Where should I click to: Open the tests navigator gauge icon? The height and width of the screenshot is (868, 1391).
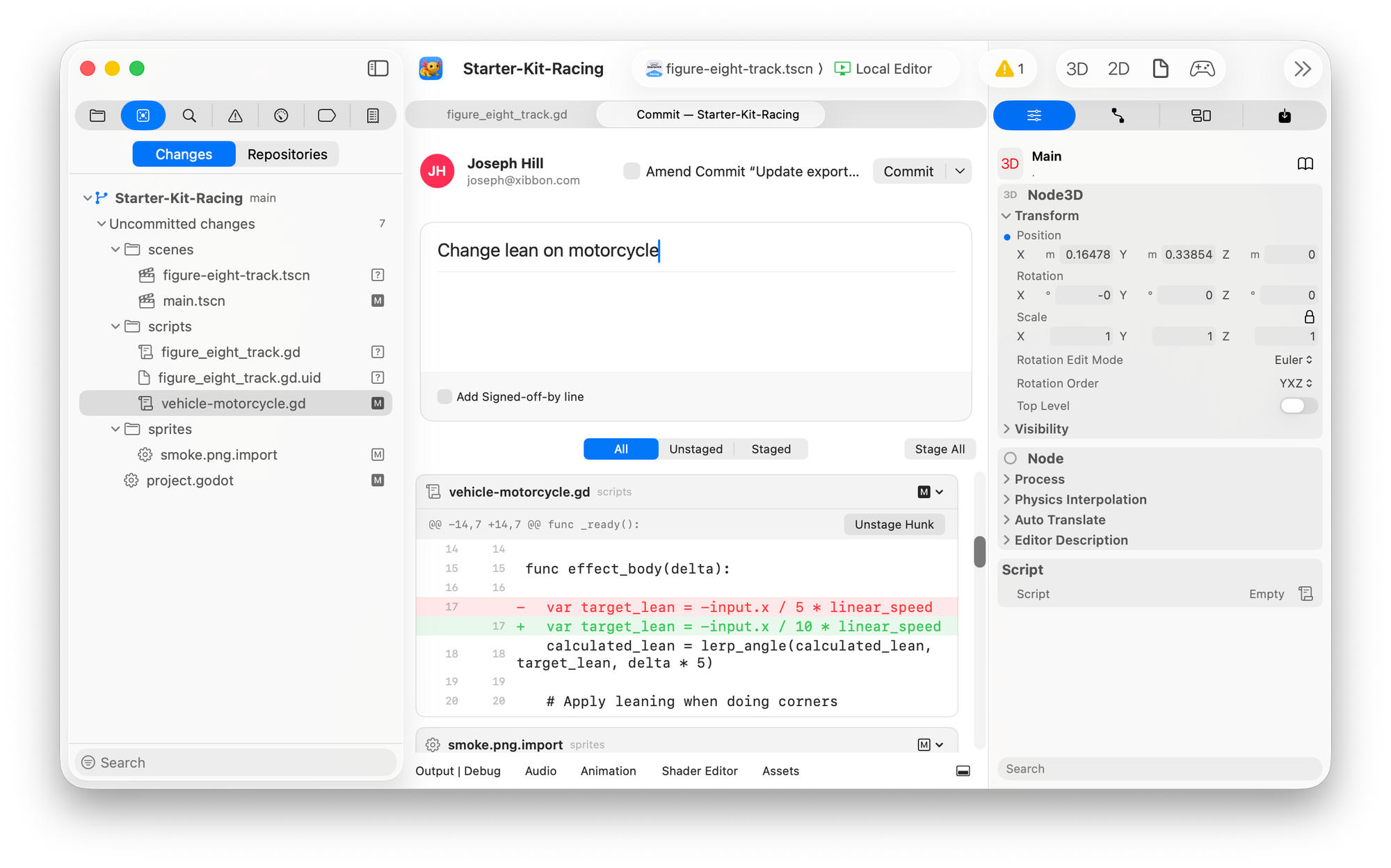281,115
